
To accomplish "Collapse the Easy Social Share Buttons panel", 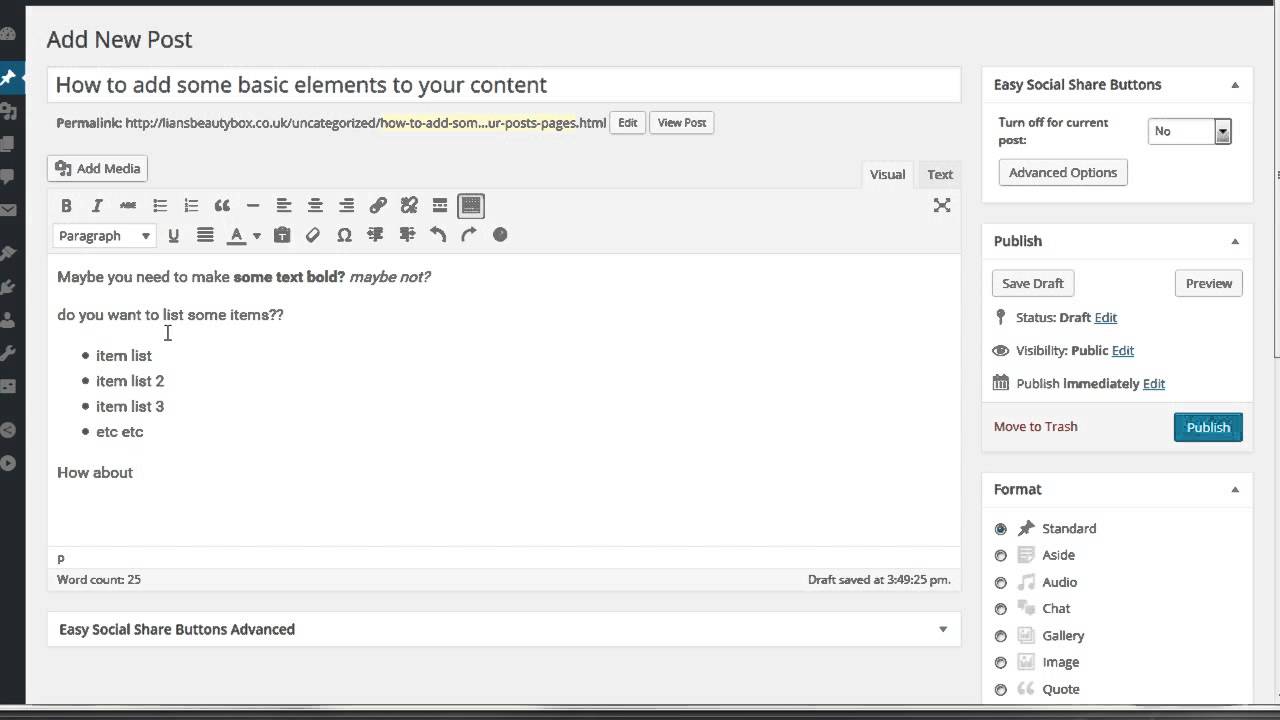I will coord(1235,85).
